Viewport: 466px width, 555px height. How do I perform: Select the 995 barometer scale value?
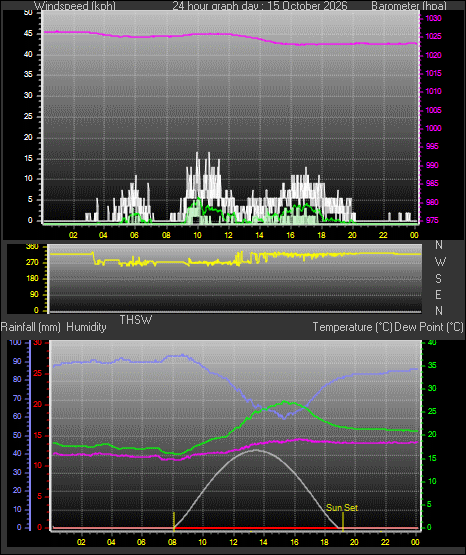432,146
